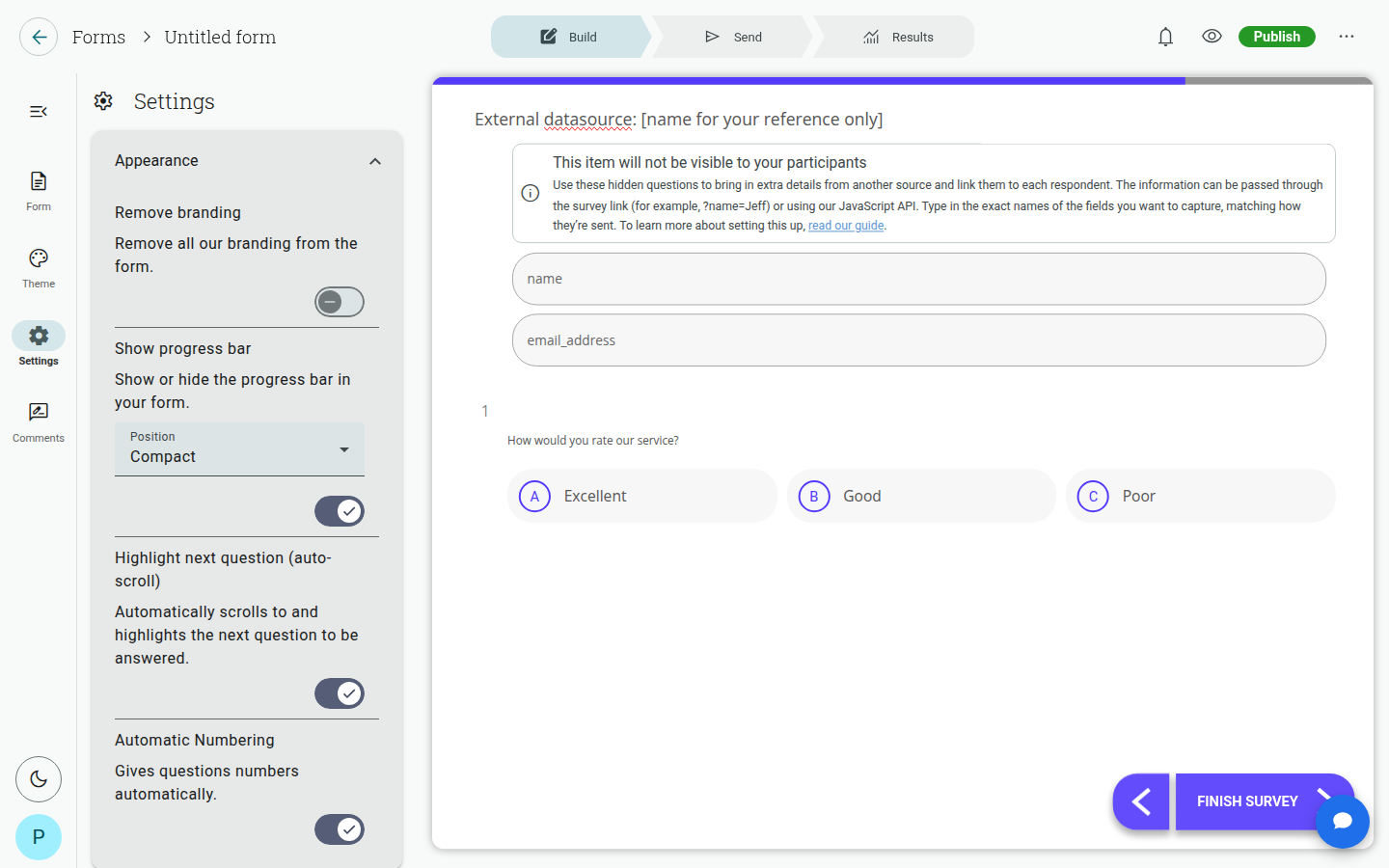Click FINISH SURVEY button
1389x868 pixels.
(1247, 801)
